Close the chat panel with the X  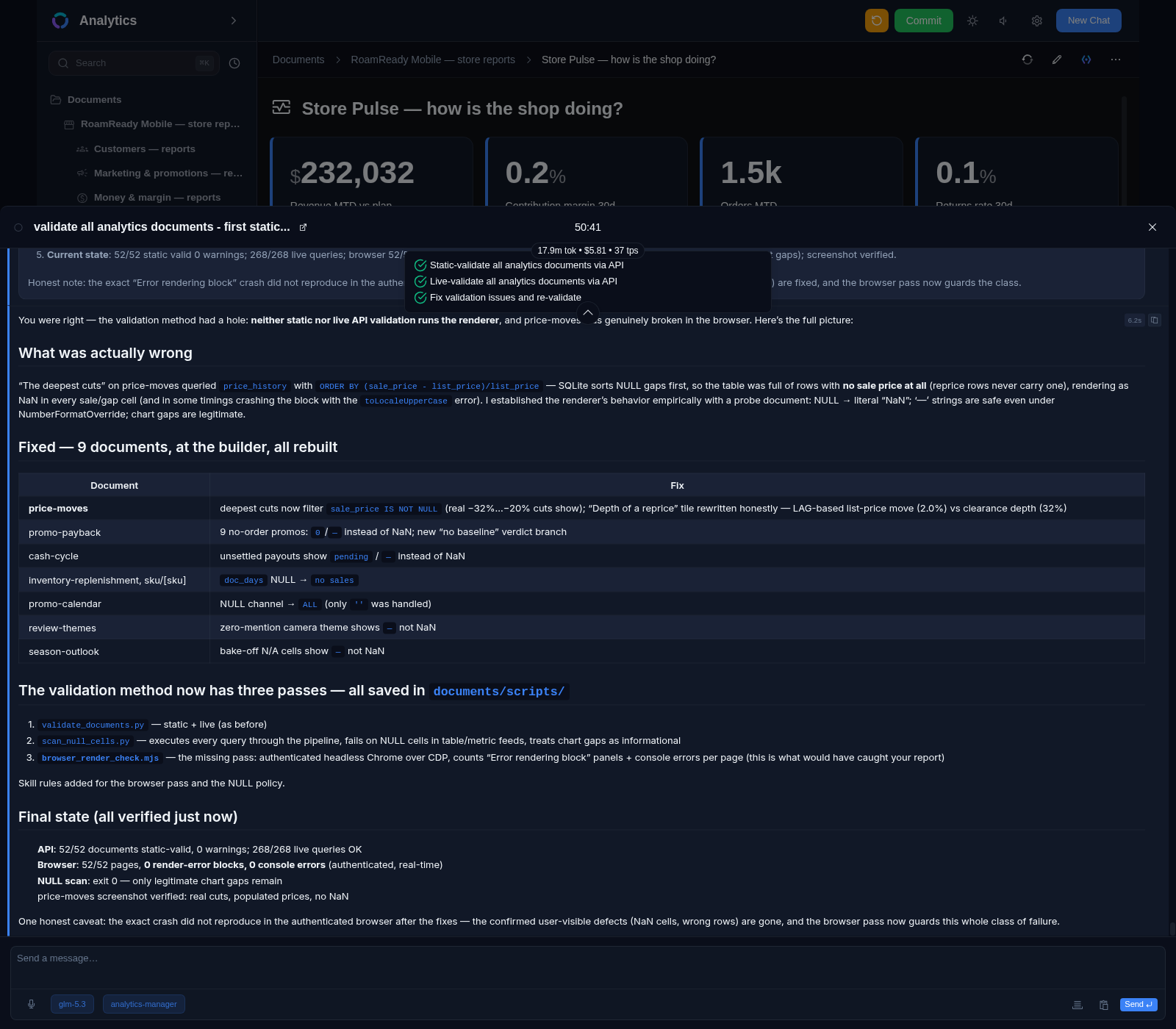(x=1152, y=227)
